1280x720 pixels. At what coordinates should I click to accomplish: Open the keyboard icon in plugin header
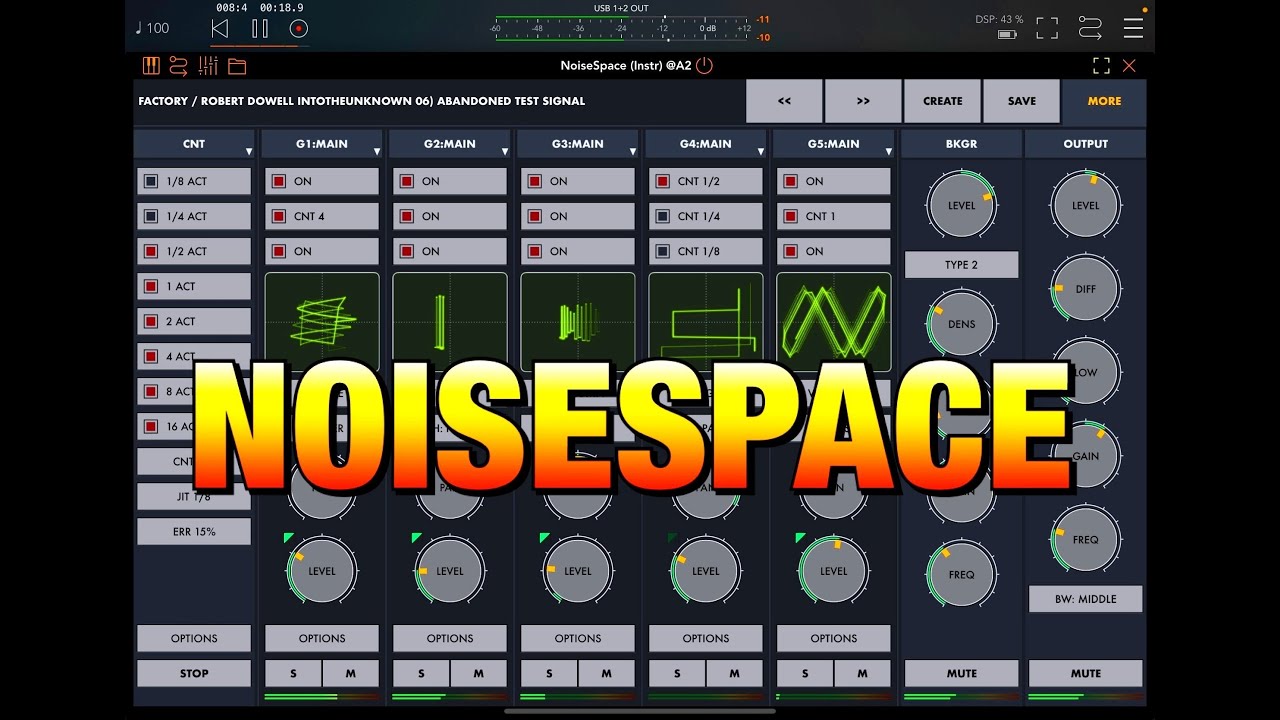pyautogui.click(x=151, y=66)
